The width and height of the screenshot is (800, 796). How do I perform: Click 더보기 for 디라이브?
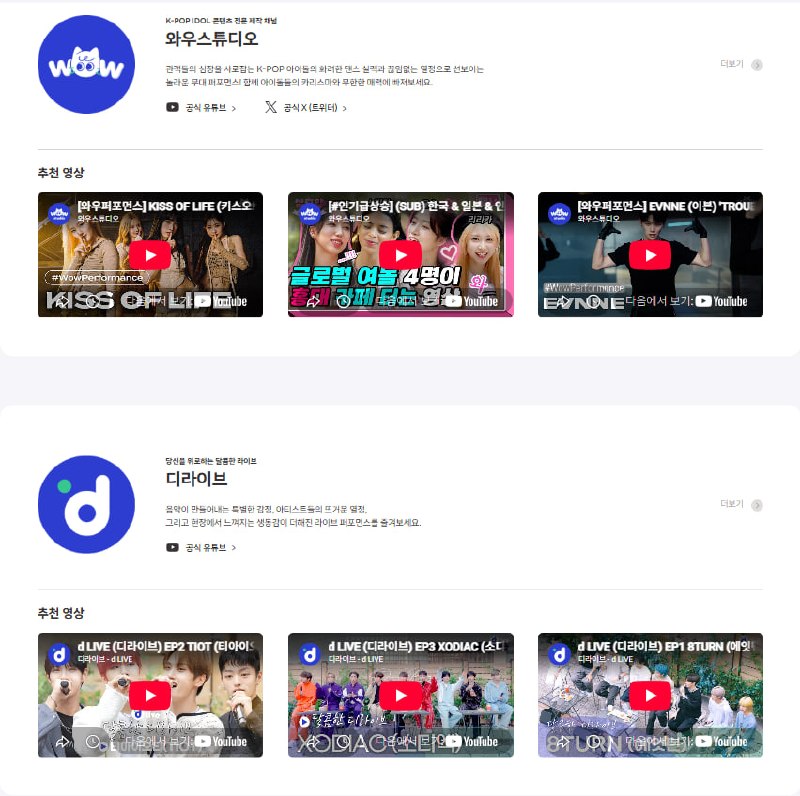(732, 504)
